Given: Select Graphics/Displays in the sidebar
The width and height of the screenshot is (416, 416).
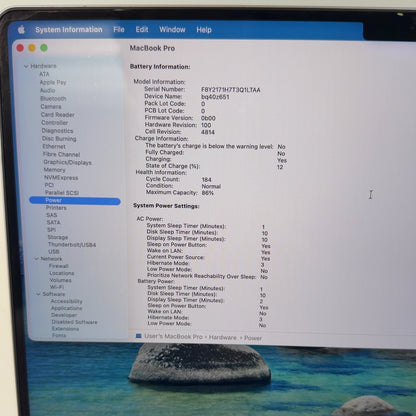Looking at the screenshot, I should pyautogui.click(x=68, y=162).
